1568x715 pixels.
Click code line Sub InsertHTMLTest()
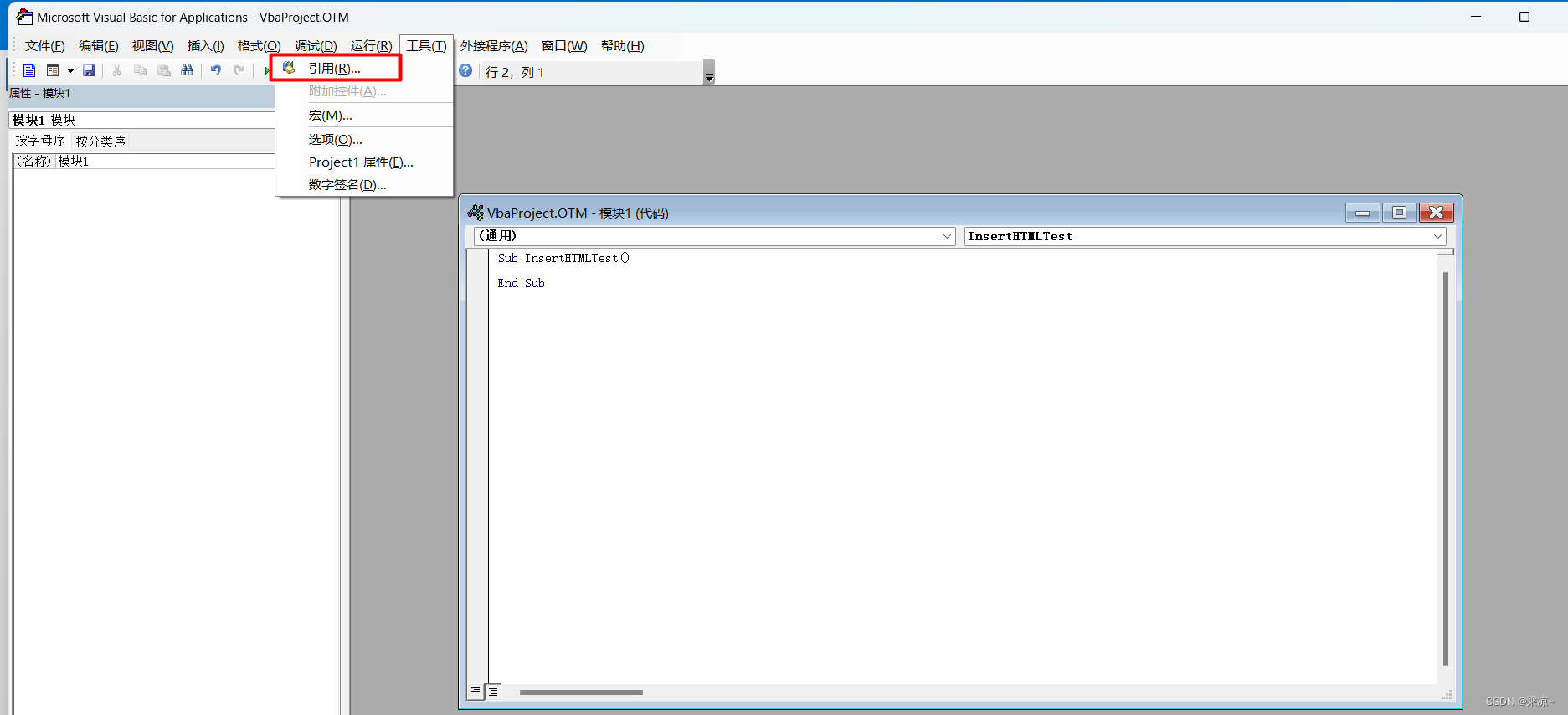563,259
